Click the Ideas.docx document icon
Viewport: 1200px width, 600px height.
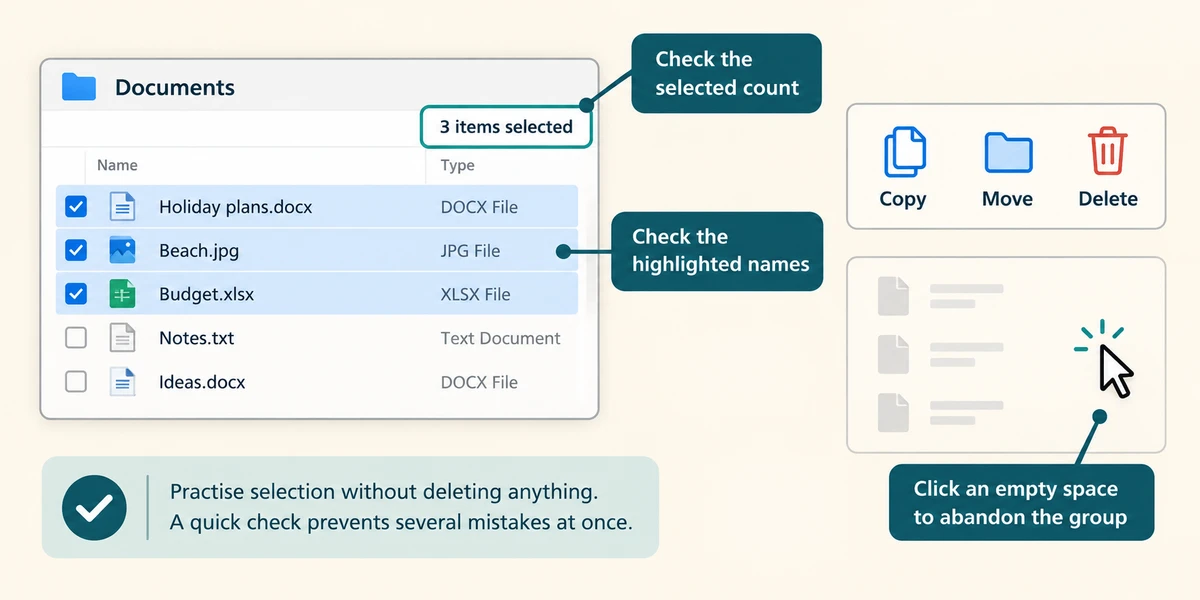click(122, 382)
